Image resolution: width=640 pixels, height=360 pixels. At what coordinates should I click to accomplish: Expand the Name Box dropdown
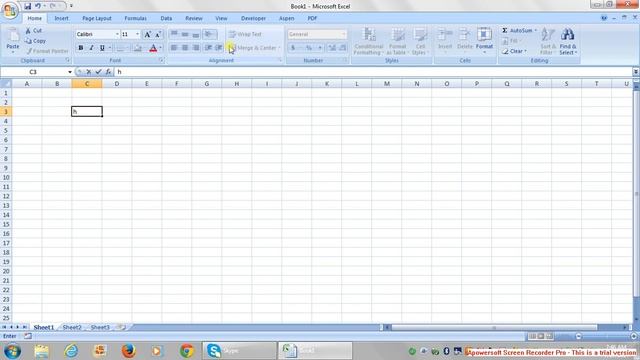click(x=70, y=72)
